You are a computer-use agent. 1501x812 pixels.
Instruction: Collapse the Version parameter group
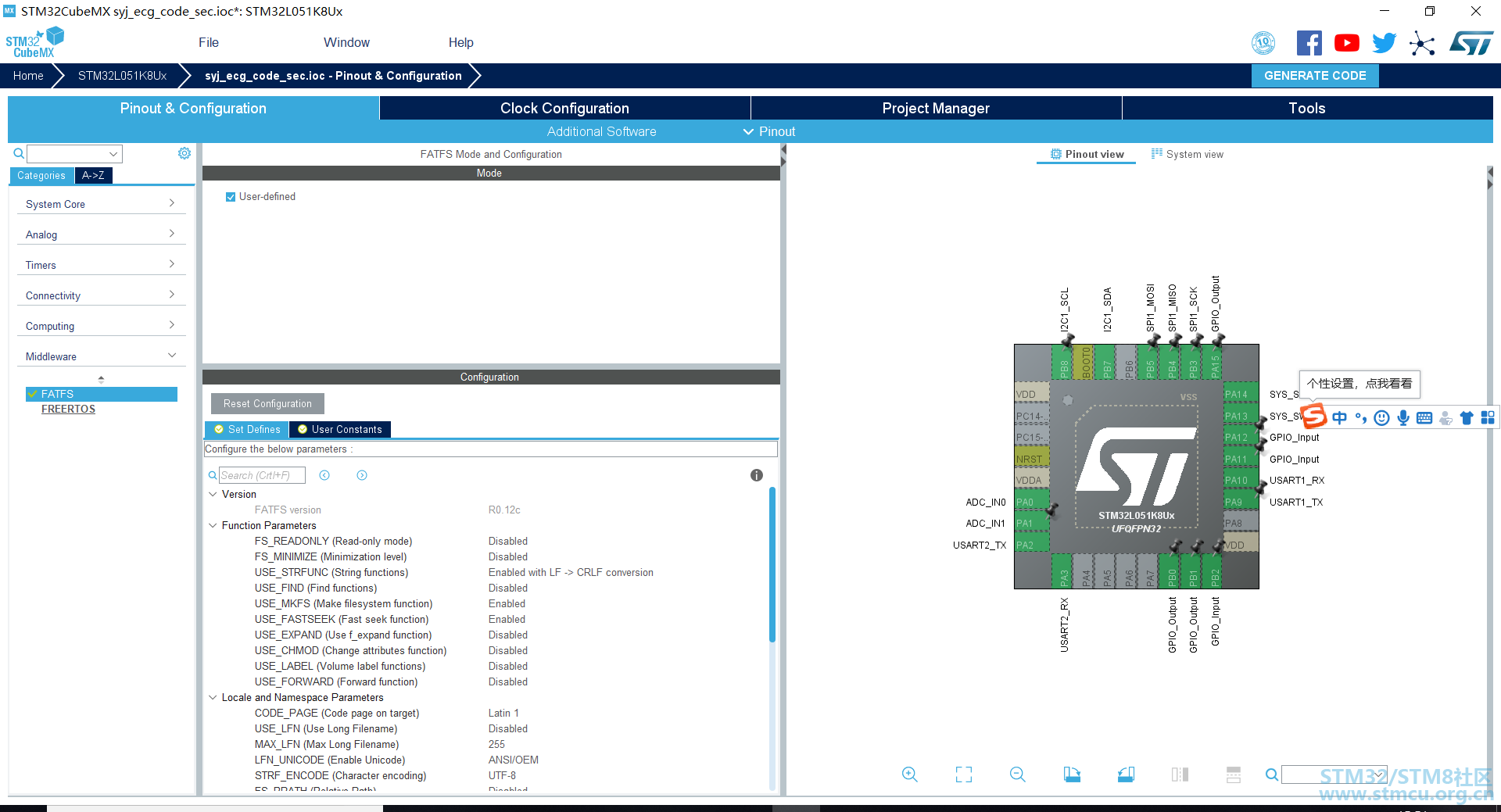click(x=213, y=494)
